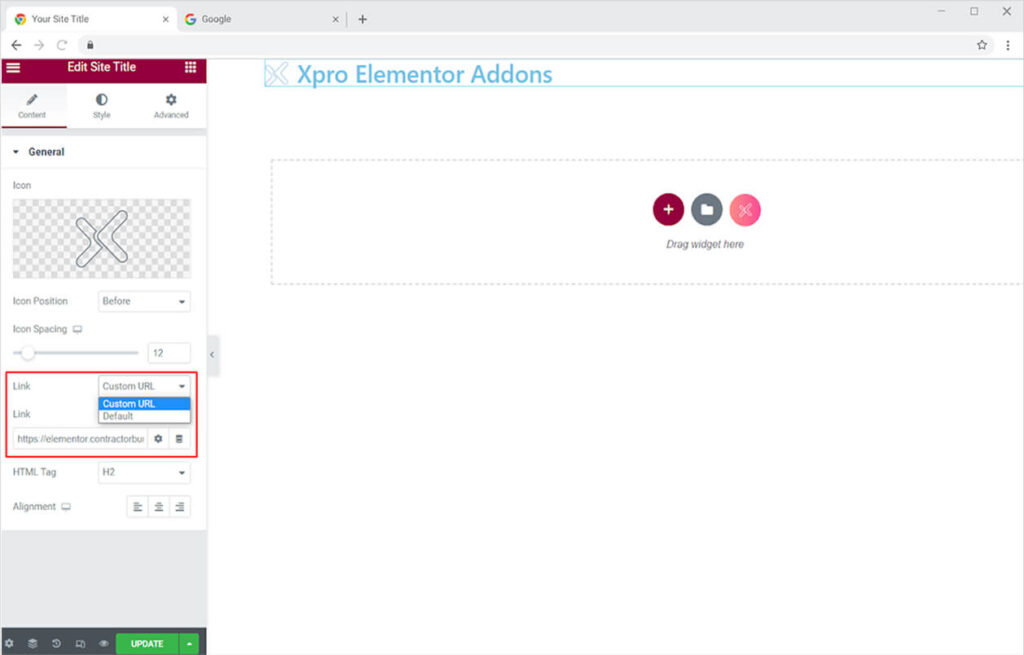Viewport: 1024px width, 655px height.
Task: Switch to responsive mode icon
Action: pos(80,644)
